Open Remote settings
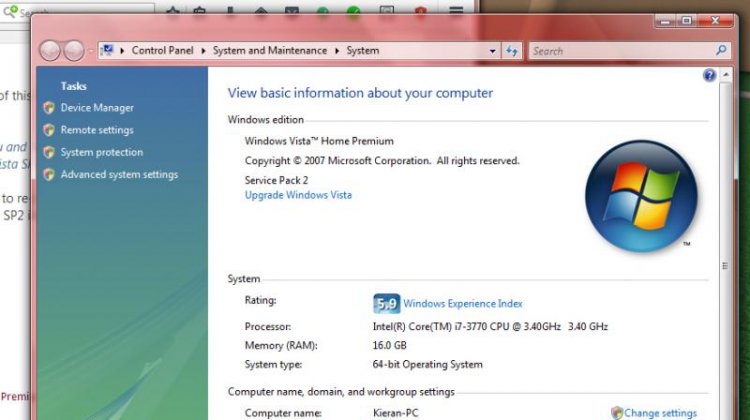Screen dimensions: 750x420 click(x=97, y=130)
